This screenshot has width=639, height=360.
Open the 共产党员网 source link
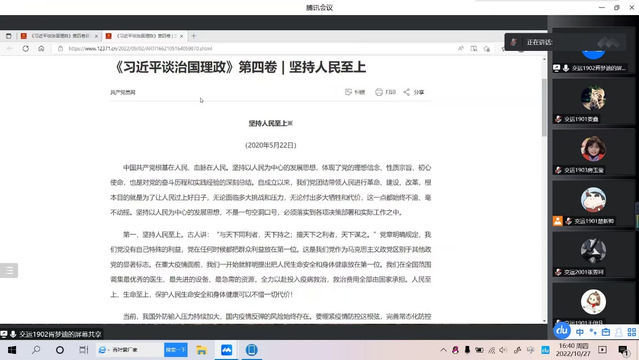tap(123, 93)
